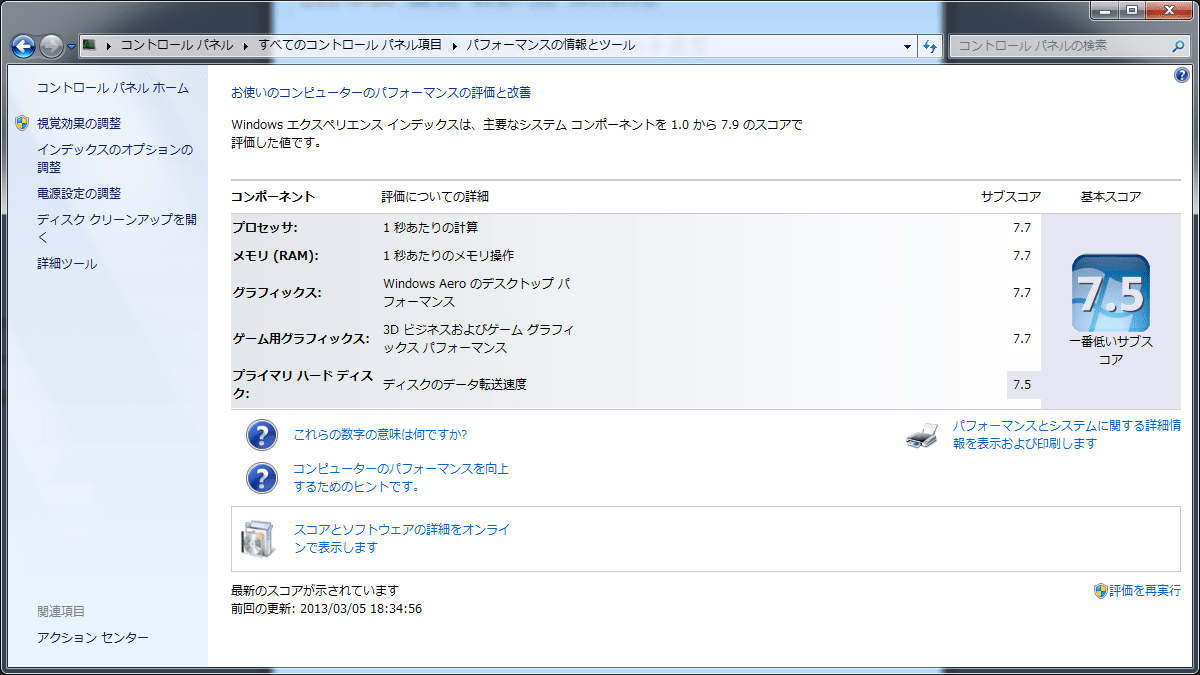Select the プロセッサ: row label
This screenshot has height=675, width=1200.
[x=264, y=228]
